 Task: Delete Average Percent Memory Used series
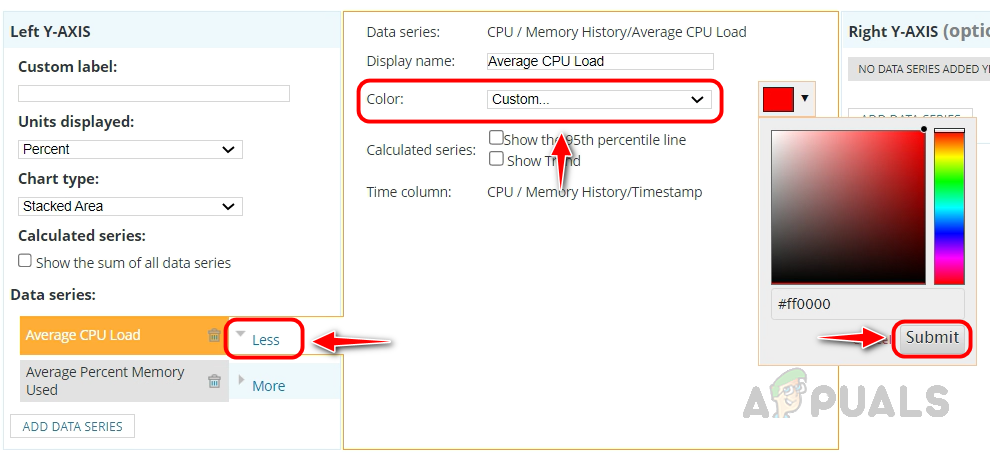click(214, 381)
